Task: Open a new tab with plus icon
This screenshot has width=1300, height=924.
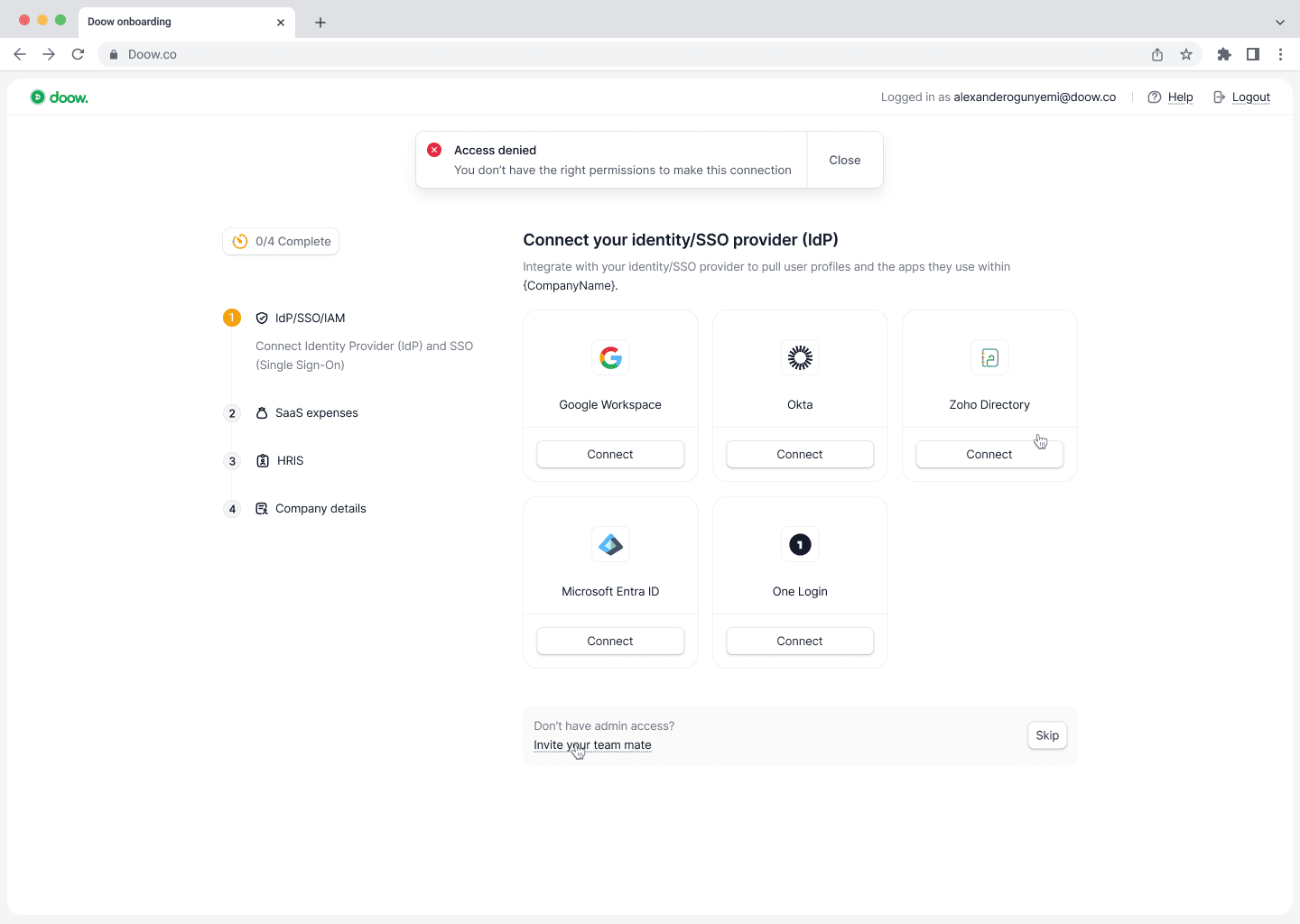Action: pyautogui.click(x=320, y=23)
